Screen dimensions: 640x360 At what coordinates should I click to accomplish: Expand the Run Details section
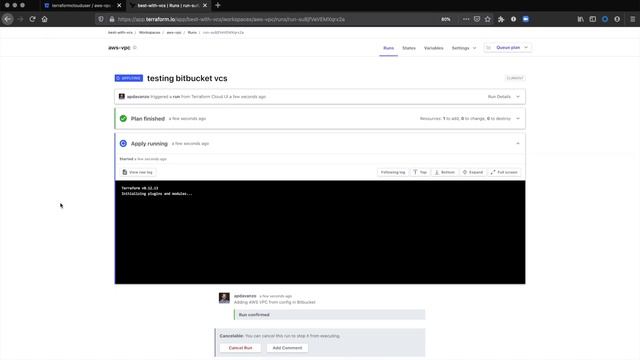click(504, 97)
